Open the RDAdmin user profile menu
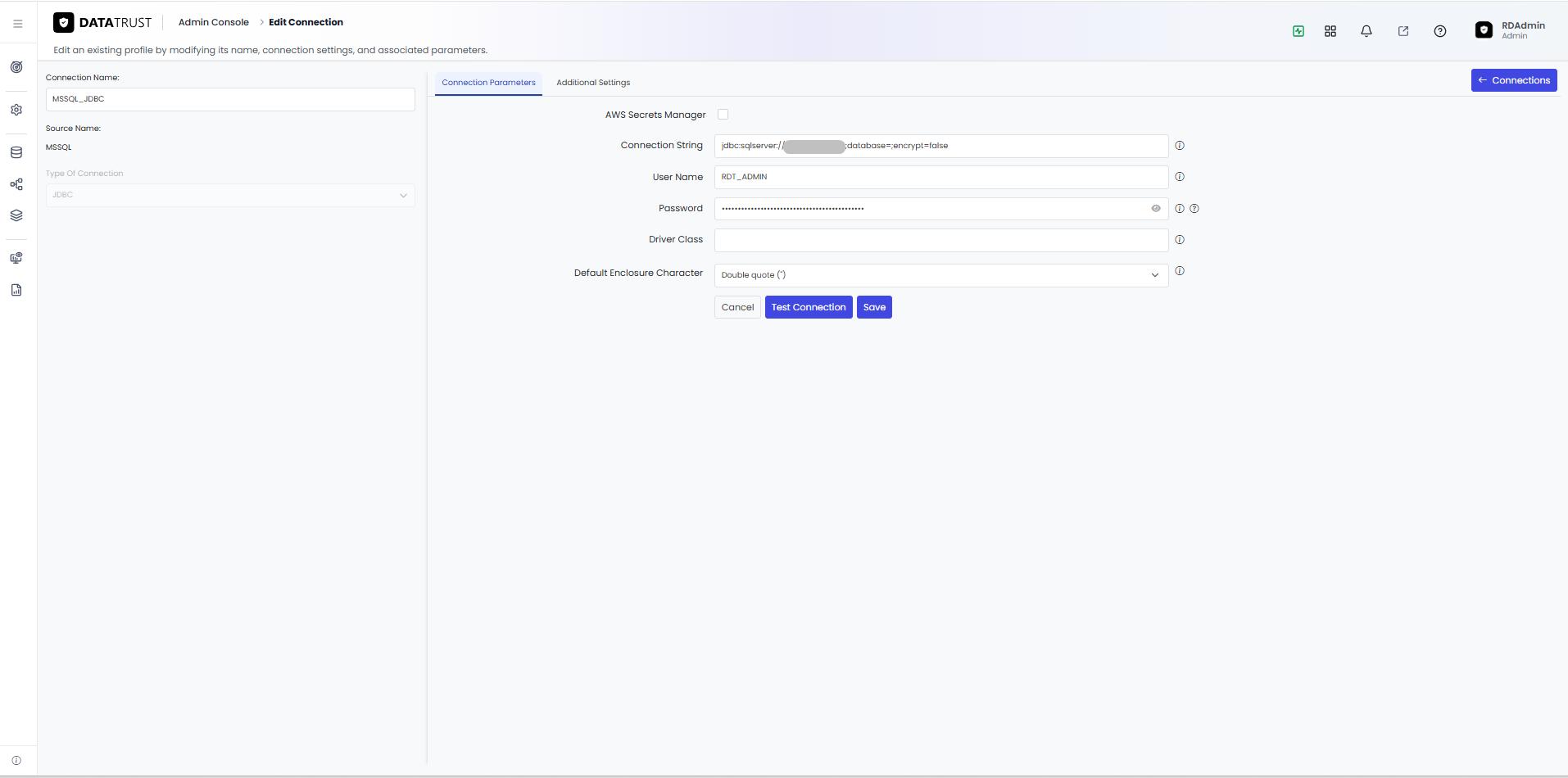 coord(1511,30)
